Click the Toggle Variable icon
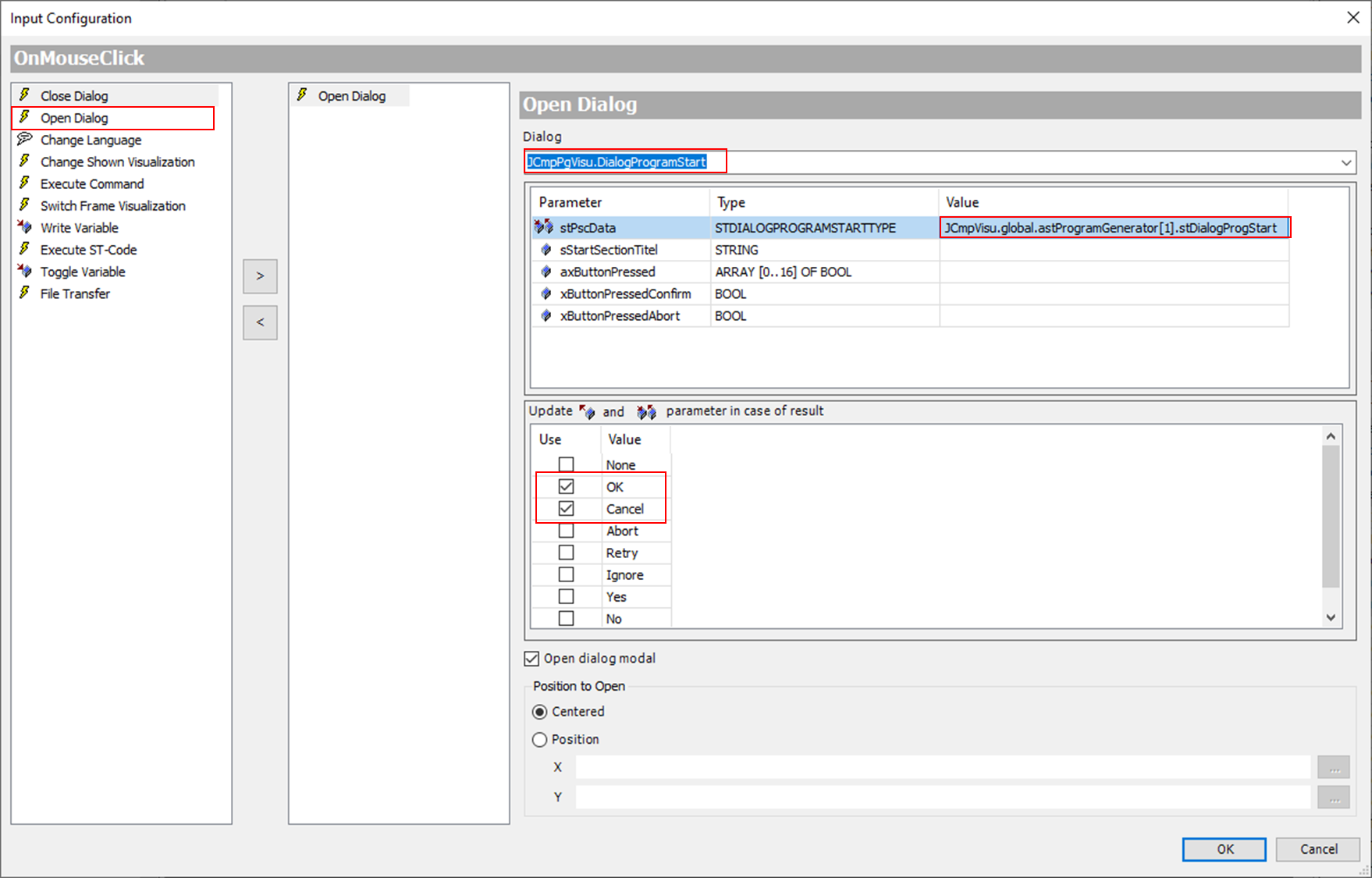This screenshot has height=878, width=1372. (25, 271)
